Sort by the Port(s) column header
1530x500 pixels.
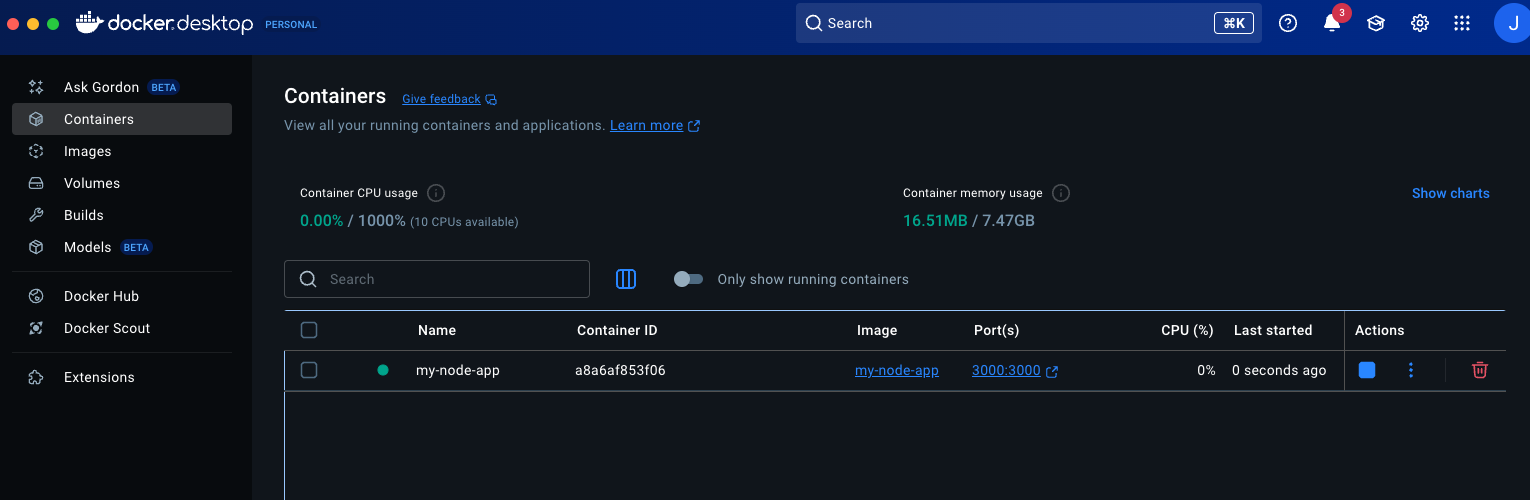997,330
